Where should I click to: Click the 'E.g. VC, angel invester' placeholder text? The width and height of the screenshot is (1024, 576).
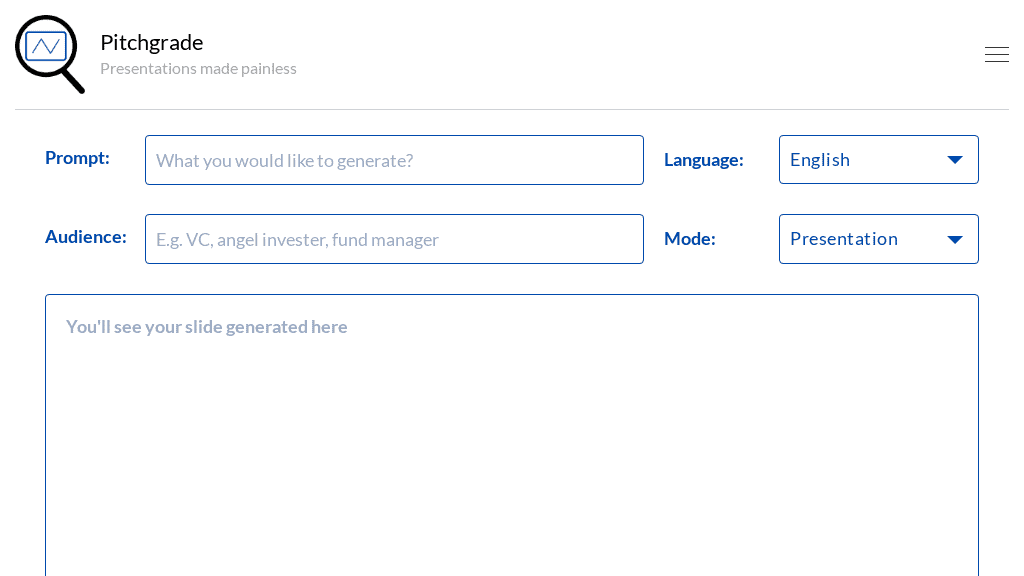(x=297, y=239)
